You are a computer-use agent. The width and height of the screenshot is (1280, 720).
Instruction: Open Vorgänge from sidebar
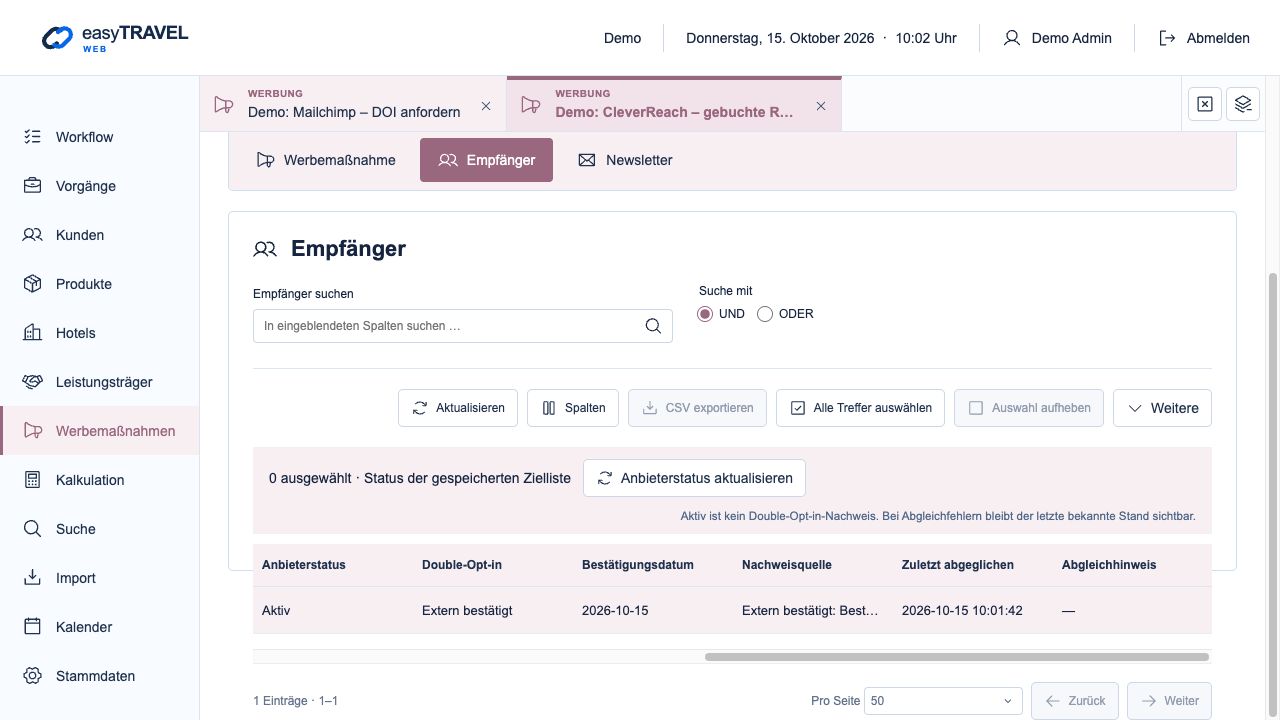[100, 186]
